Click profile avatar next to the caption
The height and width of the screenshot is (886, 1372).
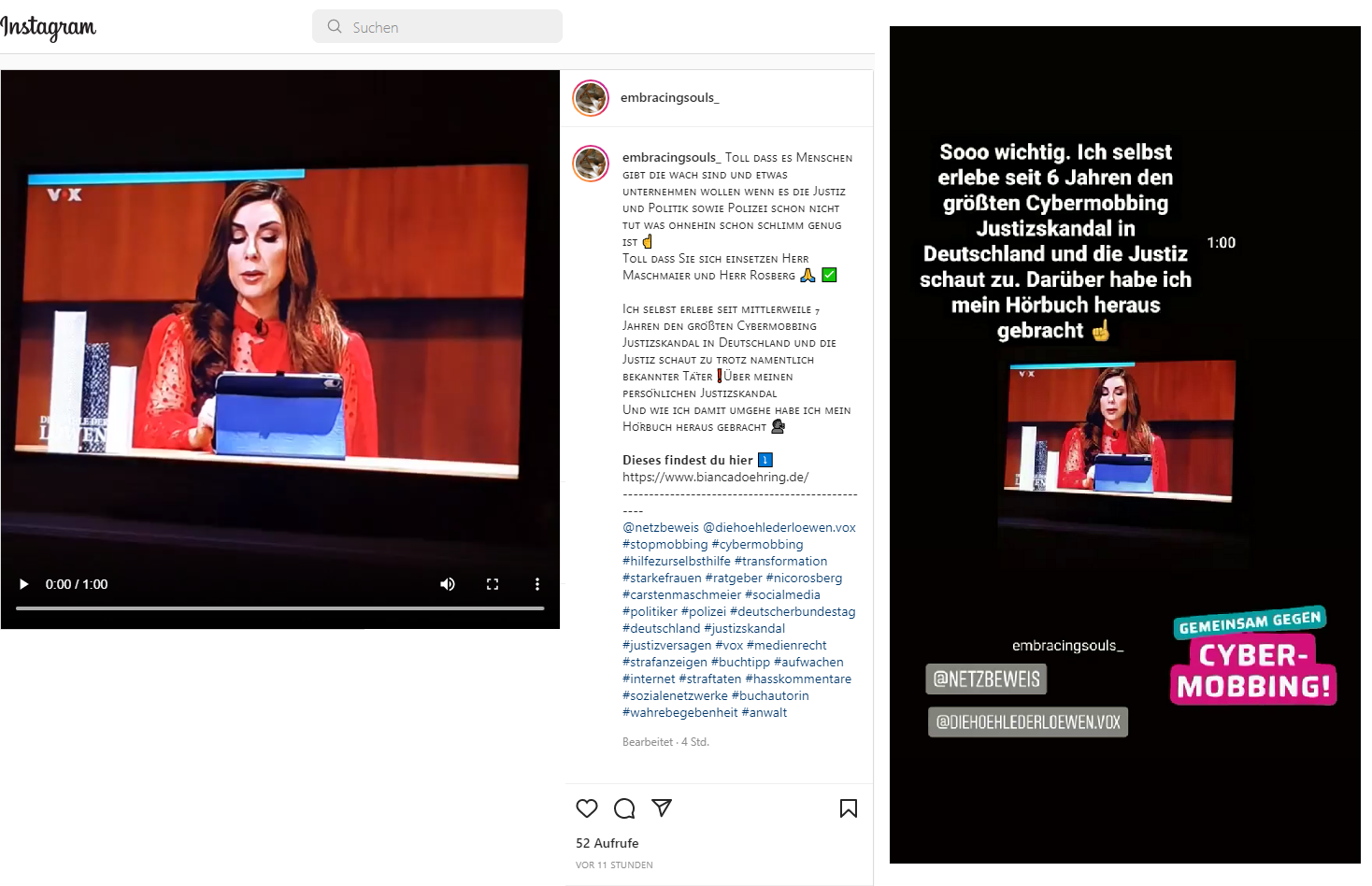(591, 164)
